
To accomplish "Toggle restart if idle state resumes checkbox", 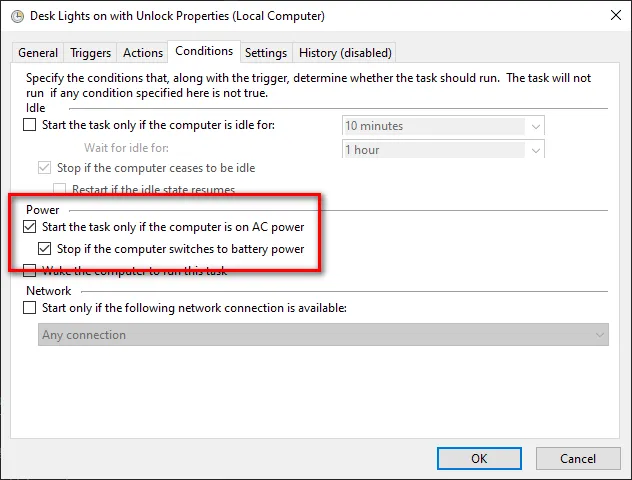I will tap(59, 189).
